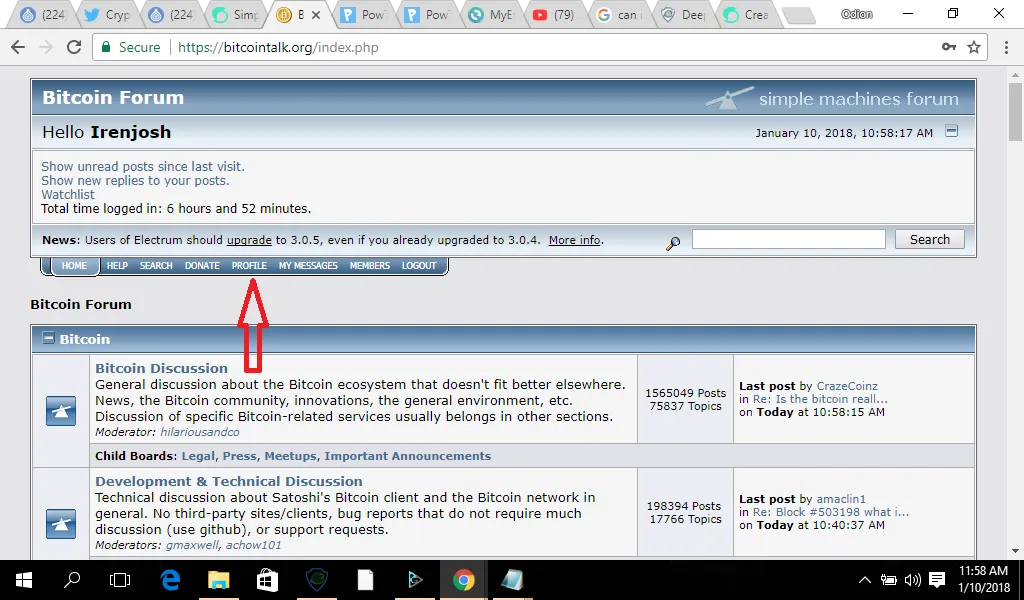Open 'Re: Is the bitcoin reall...' post
Screen dimensions: 1024x600
click(x=820, y=399)
